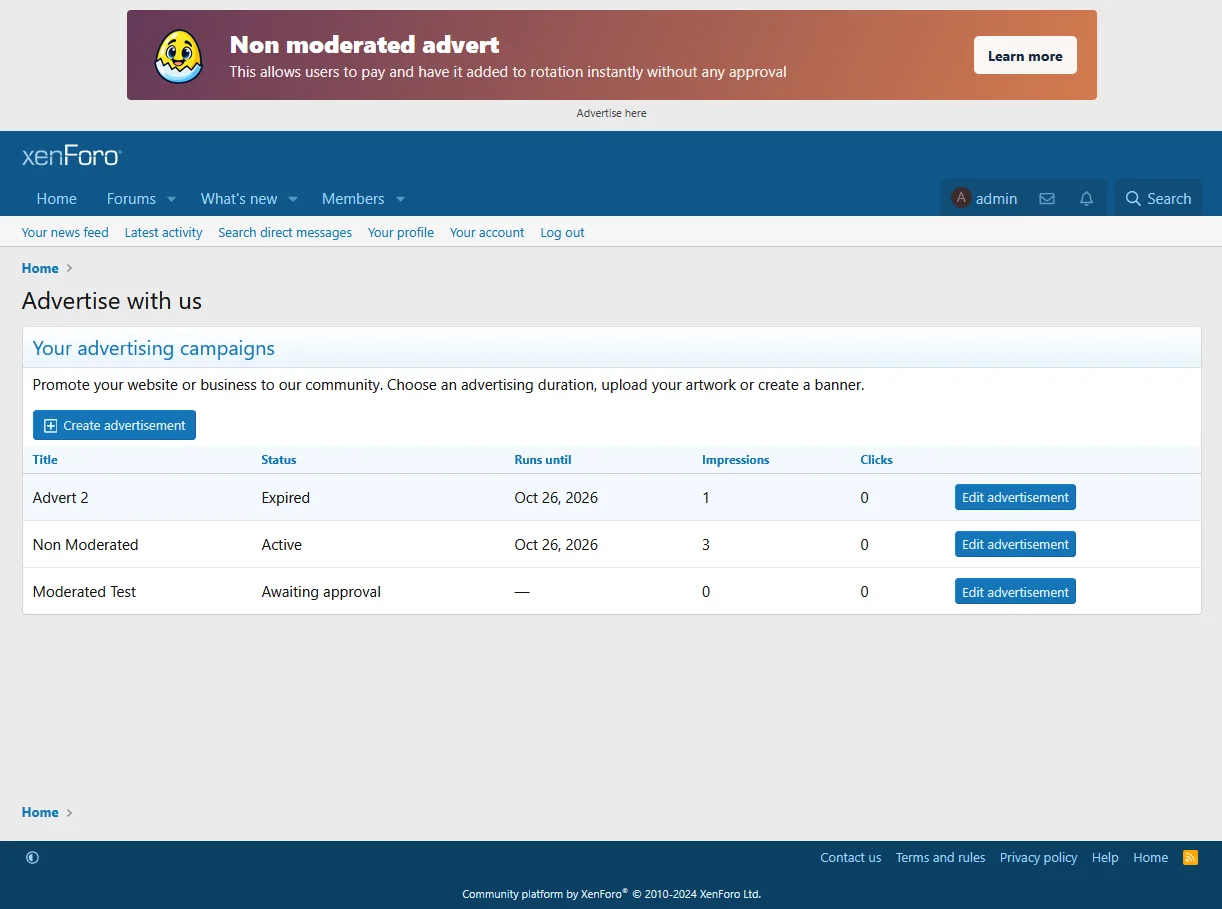Edit advertisement for Advert 2
This screenshot has height=909, width=1222.
(1015, 497)
